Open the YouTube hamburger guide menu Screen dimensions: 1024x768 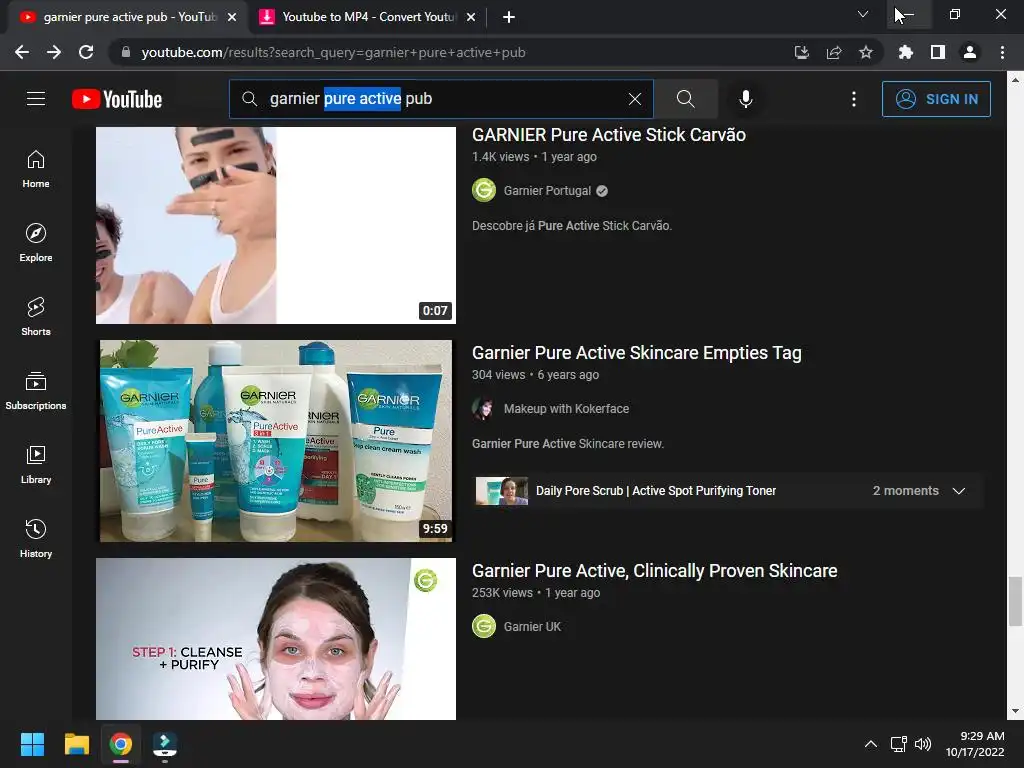coord(36,99)
